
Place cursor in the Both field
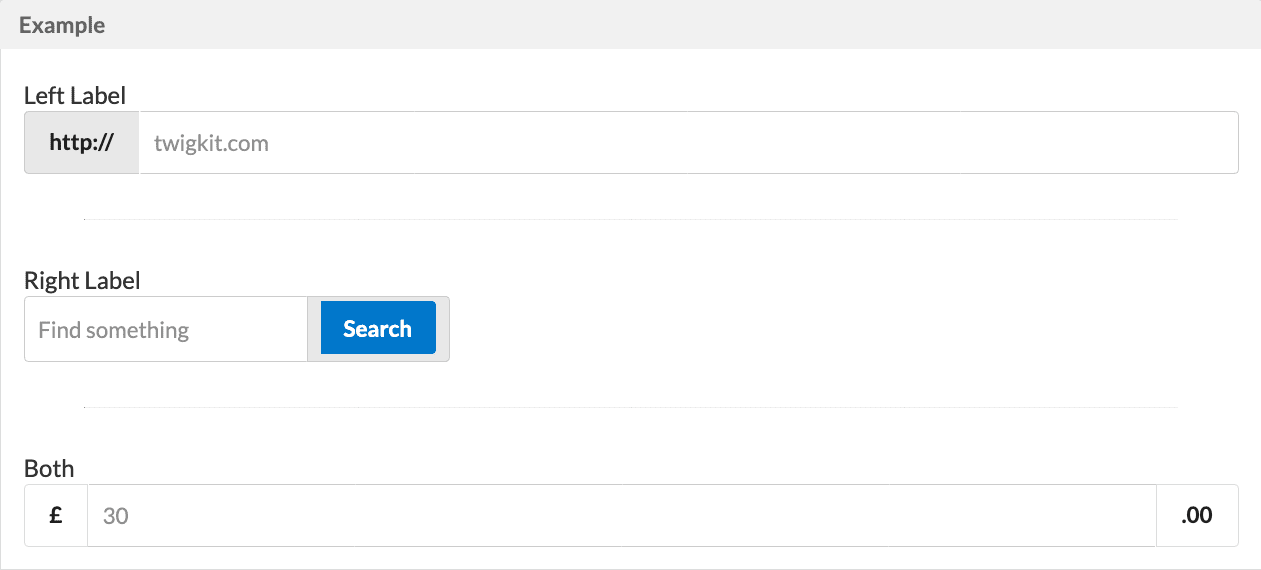pyautogui.click(x=622, y=516)
